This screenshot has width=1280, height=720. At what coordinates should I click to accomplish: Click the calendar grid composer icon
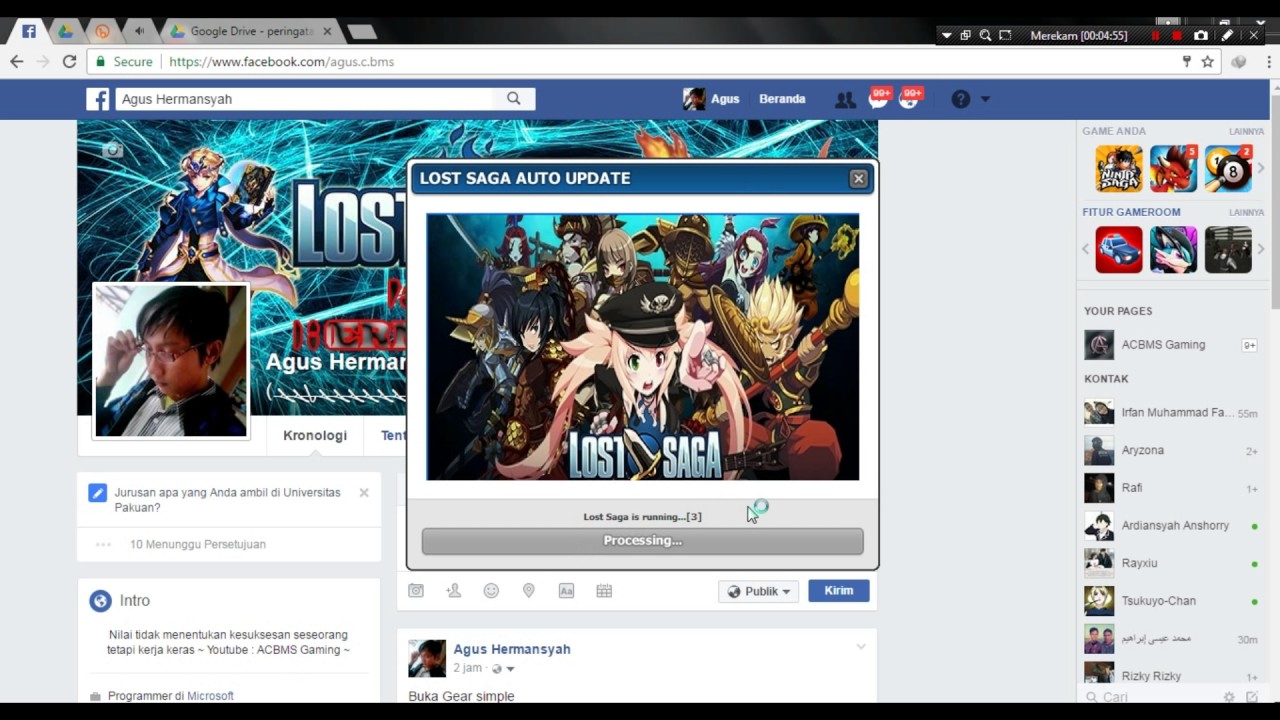pyautogui.click(x=604, y=591)
